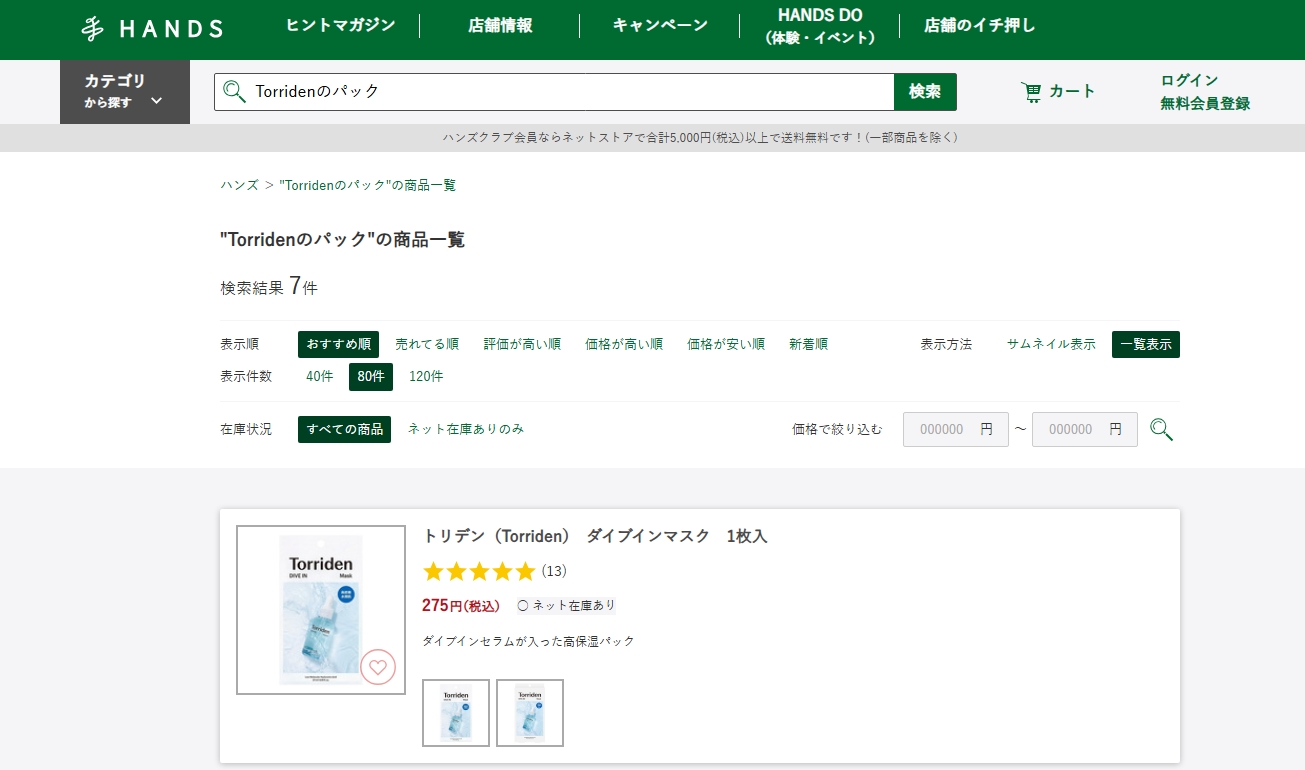
Task: Click the ログイン link
Action: point(1189,80)
